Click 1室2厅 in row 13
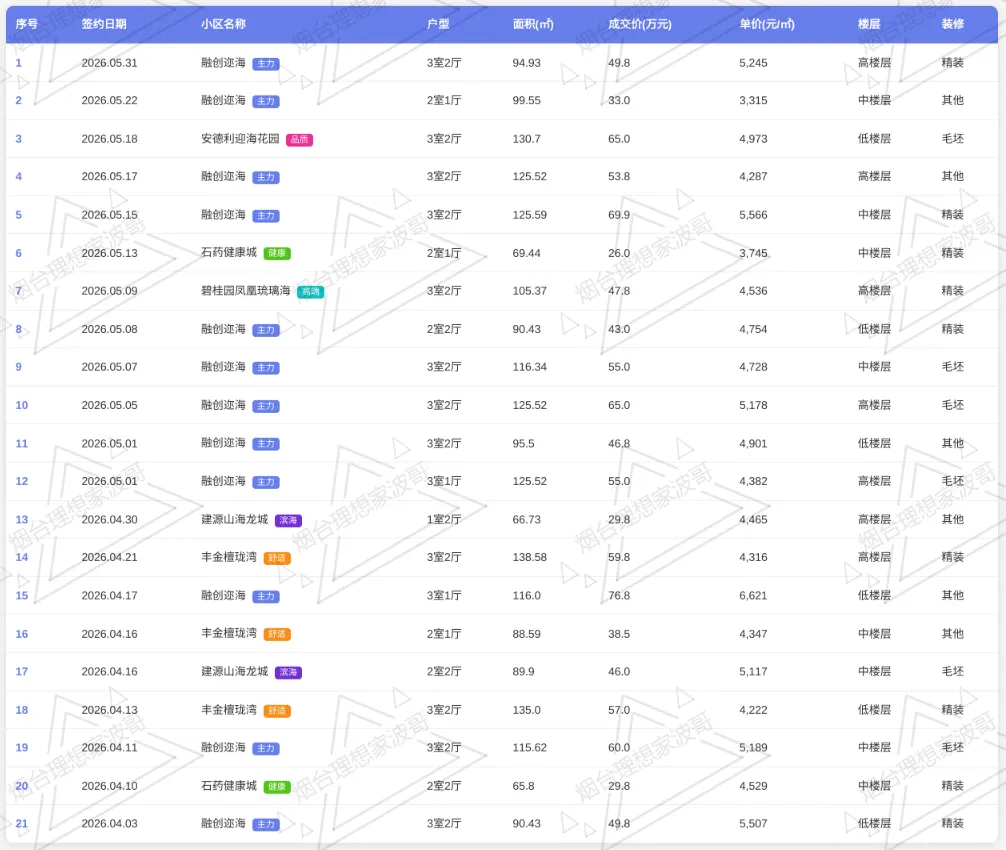Image resolution: width=1006 pixels, height=850 pixels. [444, 519]
